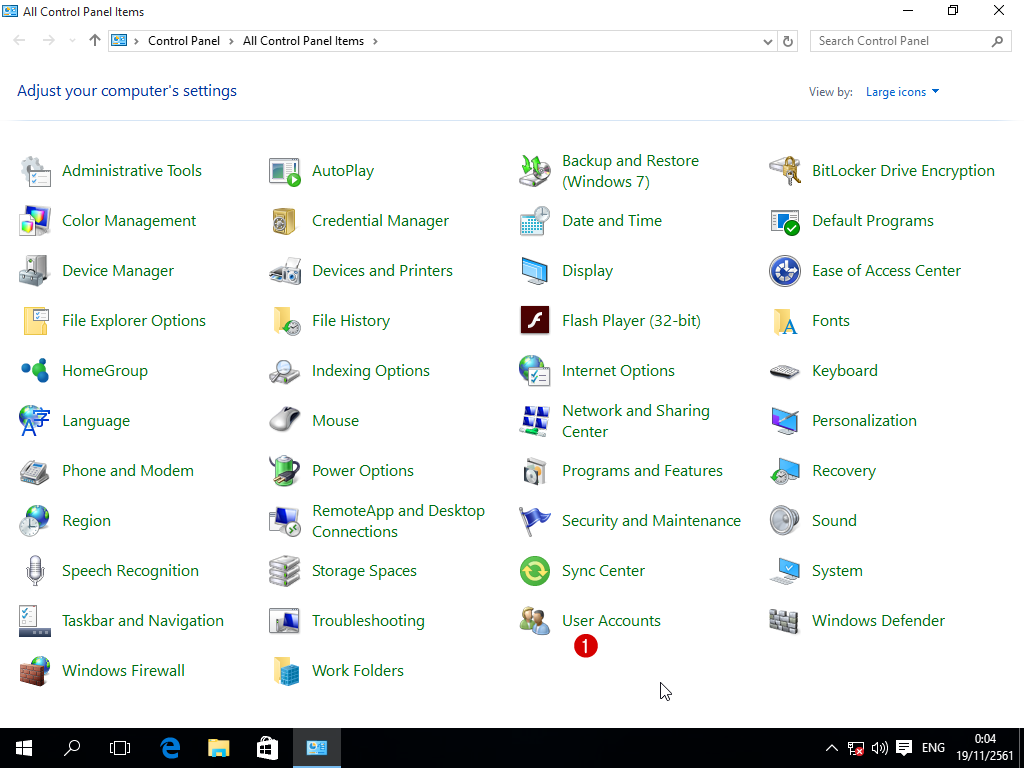Screen dimensions: 1024x768
Task: Open the Windows Firewall icon
Action: click(x=35, y=671)
